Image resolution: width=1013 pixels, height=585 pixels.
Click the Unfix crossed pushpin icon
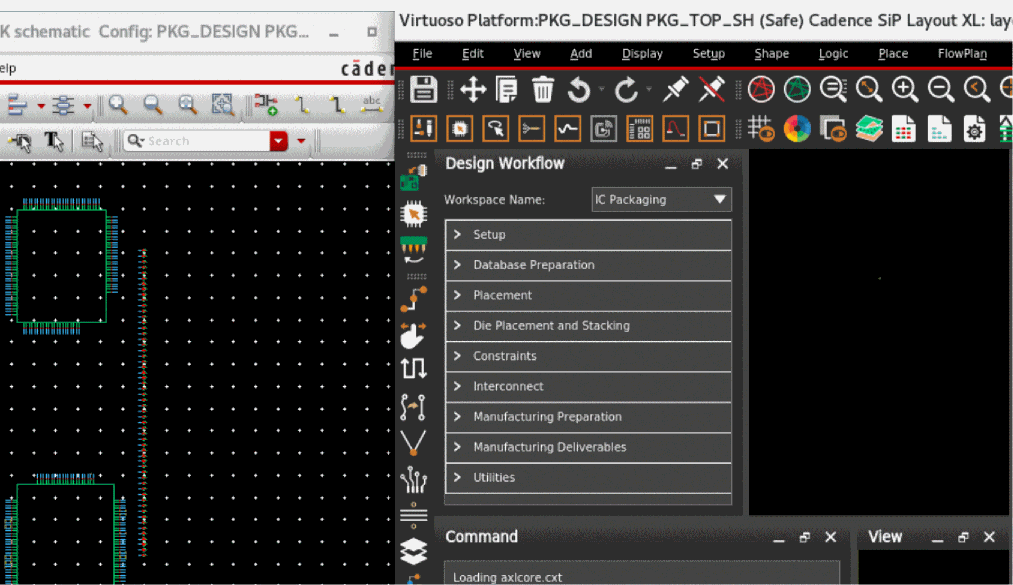pyautogui.click(x=711, y=89)
